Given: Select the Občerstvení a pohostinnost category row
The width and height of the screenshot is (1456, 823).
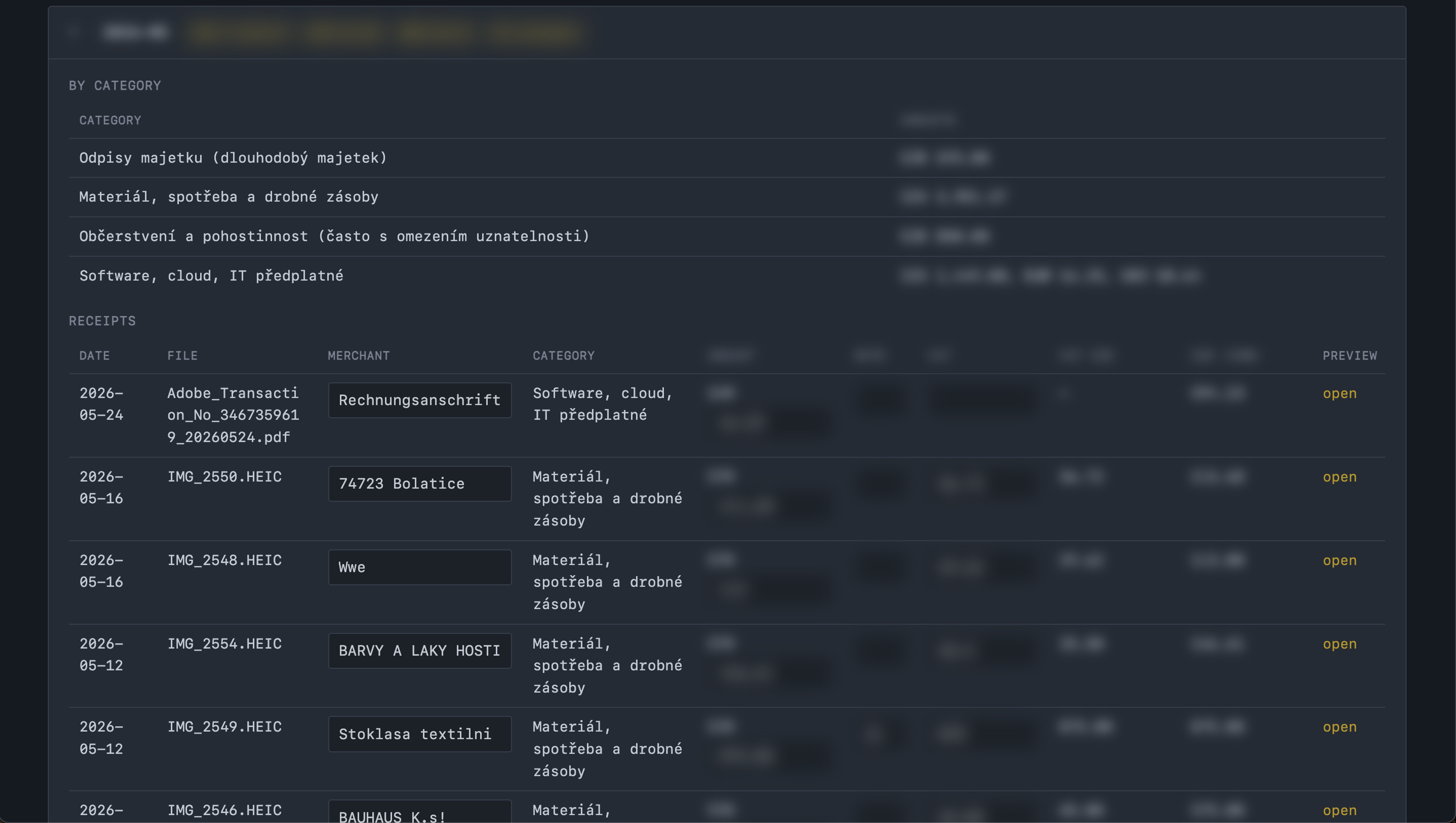Looking at the screenshot, I should point(727,237).
